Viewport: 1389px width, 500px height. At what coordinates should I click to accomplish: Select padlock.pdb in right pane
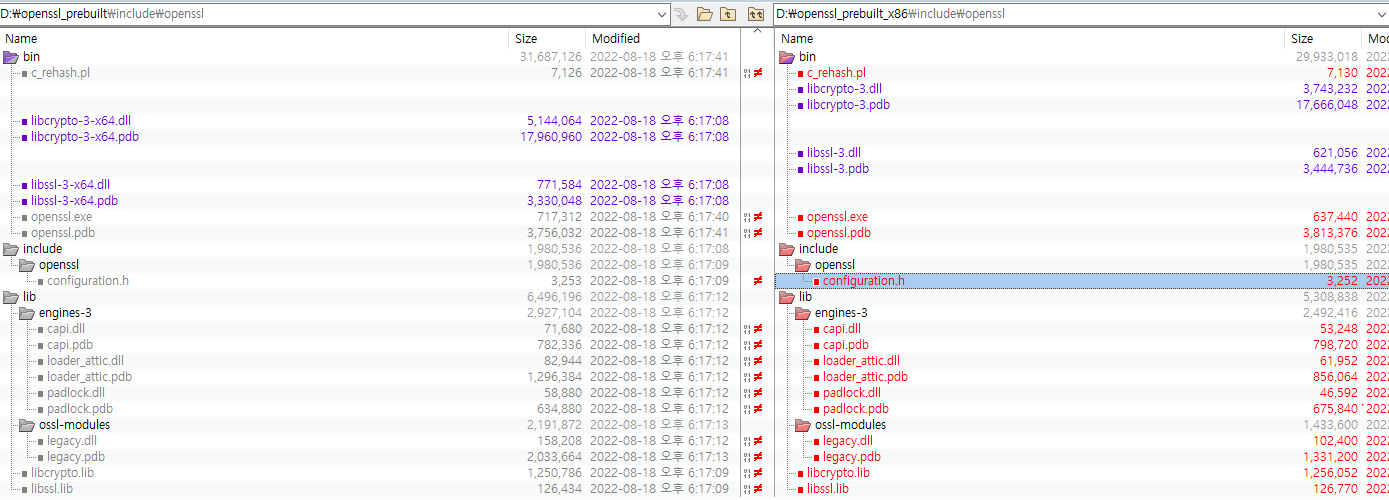click(856, 409)
